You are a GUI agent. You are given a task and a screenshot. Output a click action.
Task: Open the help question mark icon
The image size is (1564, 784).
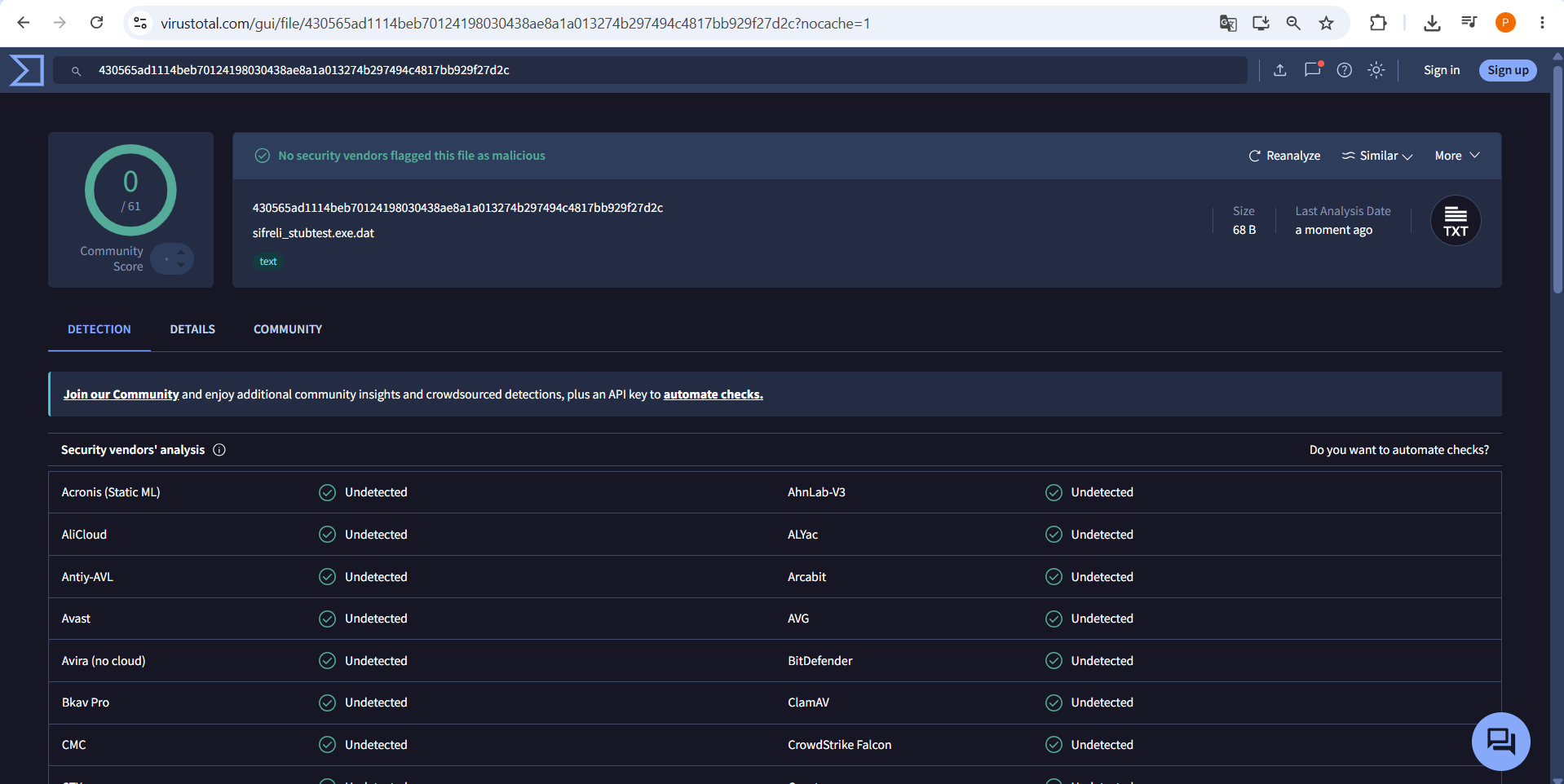pos(1345,70)
